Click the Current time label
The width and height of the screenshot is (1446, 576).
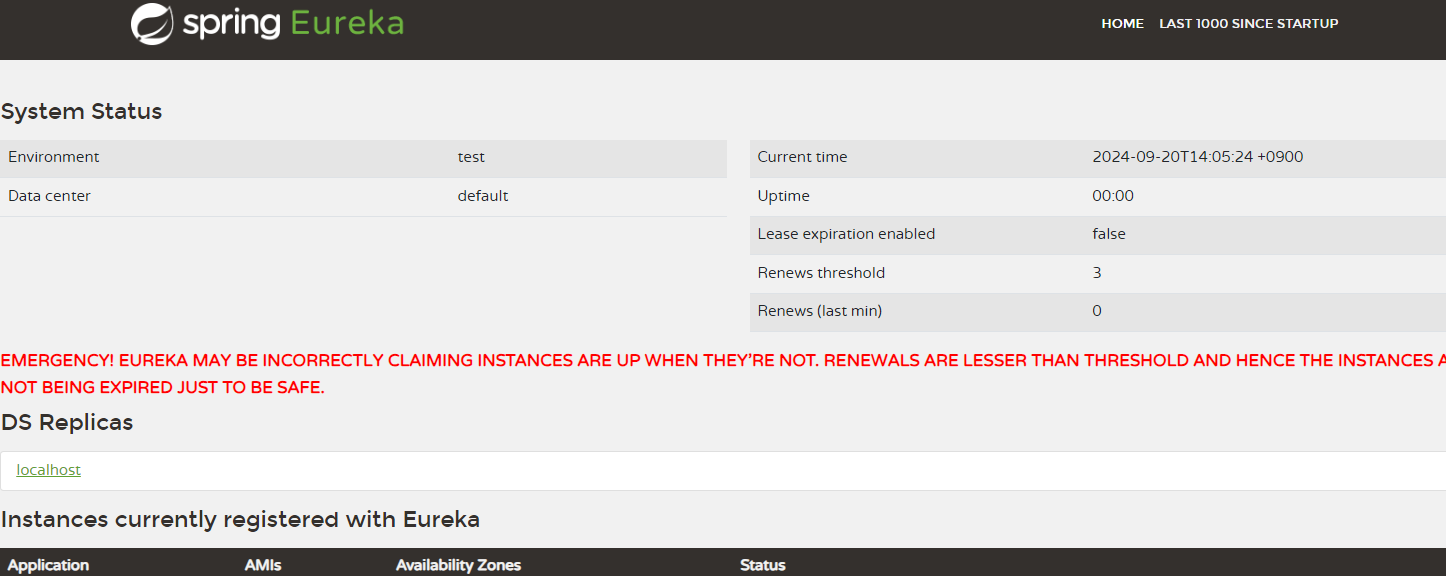pos(802,157)
